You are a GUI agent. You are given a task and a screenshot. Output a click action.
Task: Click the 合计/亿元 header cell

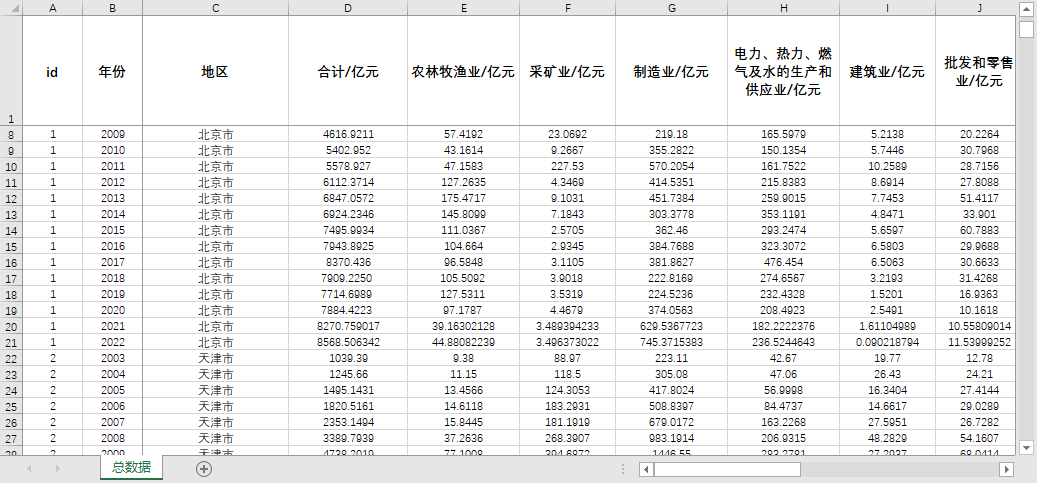click(x=348, y=71)
